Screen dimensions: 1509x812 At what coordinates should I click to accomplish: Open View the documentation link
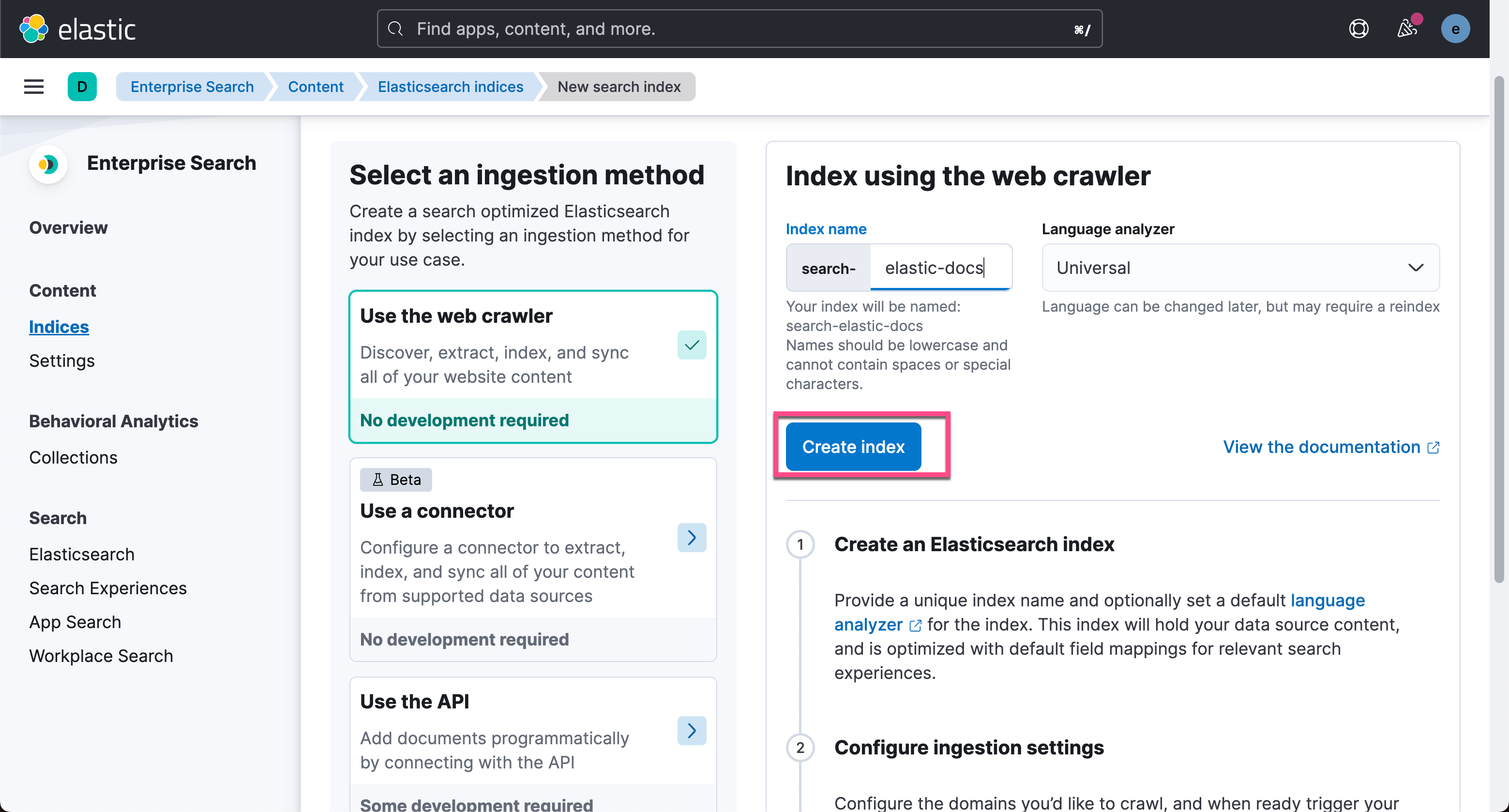(1331, 447)
